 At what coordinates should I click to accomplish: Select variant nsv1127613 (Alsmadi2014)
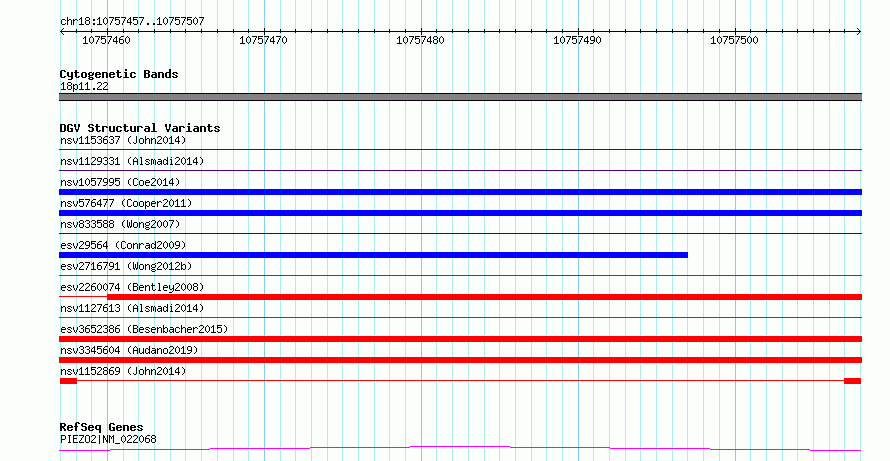[x=132, y=308]
